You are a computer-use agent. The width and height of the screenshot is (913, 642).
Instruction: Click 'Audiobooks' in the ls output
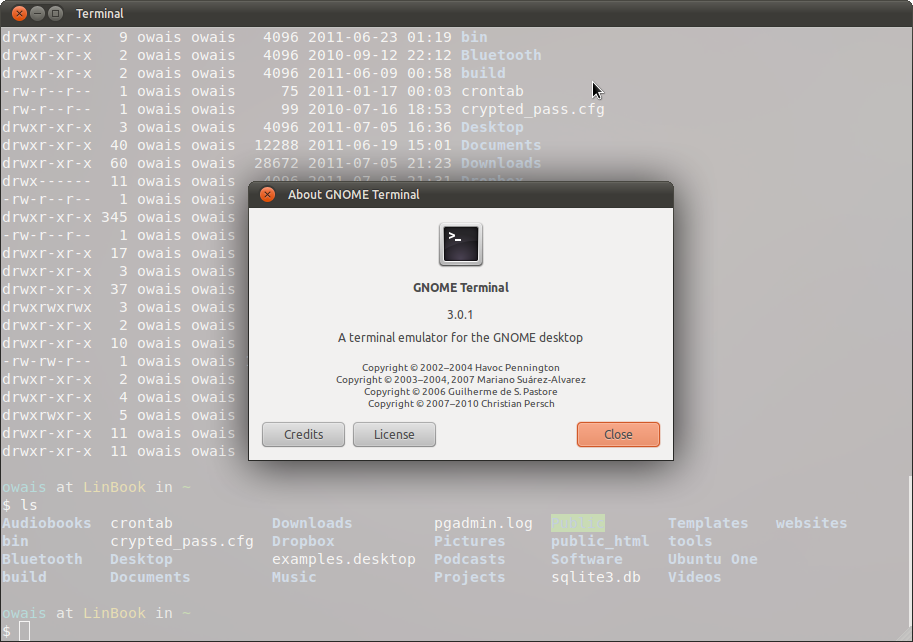coord(47,523)
